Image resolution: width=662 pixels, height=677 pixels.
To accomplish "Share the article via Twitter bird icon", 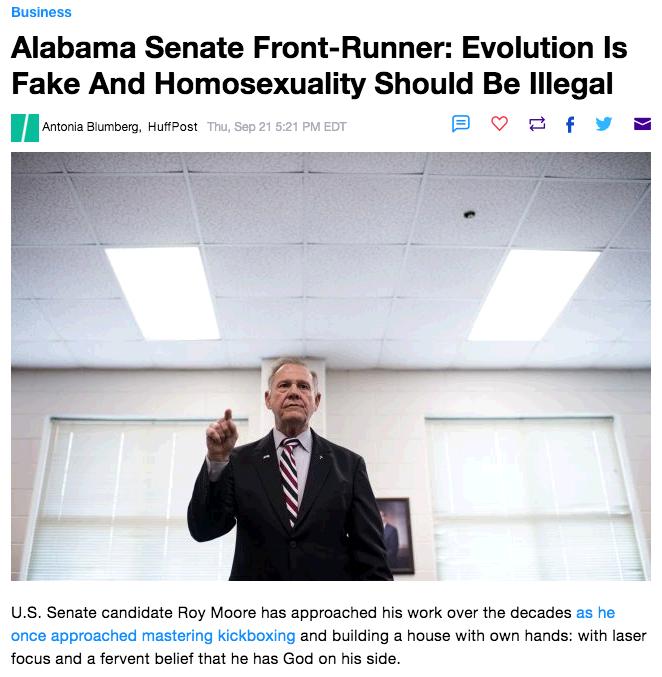I will (x=603, y=124).
